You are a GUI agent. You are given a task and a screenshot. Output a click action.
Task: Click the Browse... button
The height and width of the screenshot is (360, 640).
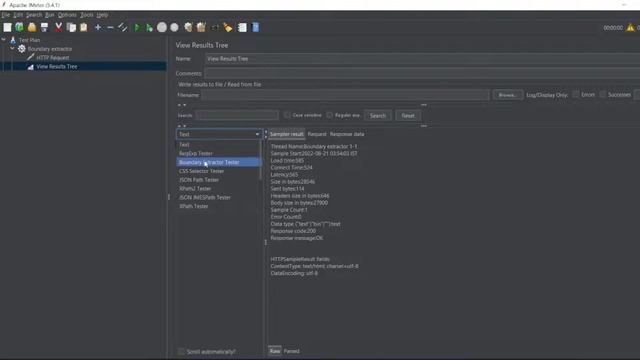(x=508, y=95)
